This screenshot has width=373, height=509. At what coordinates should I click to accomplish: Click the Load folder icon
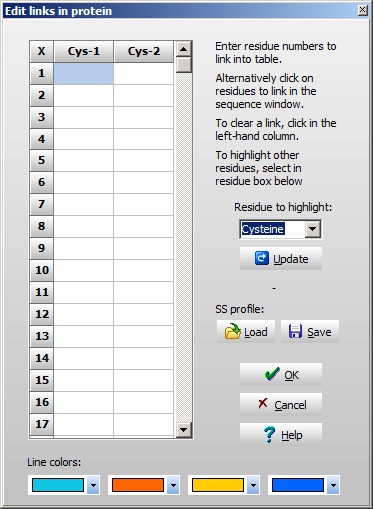[233, 332]
